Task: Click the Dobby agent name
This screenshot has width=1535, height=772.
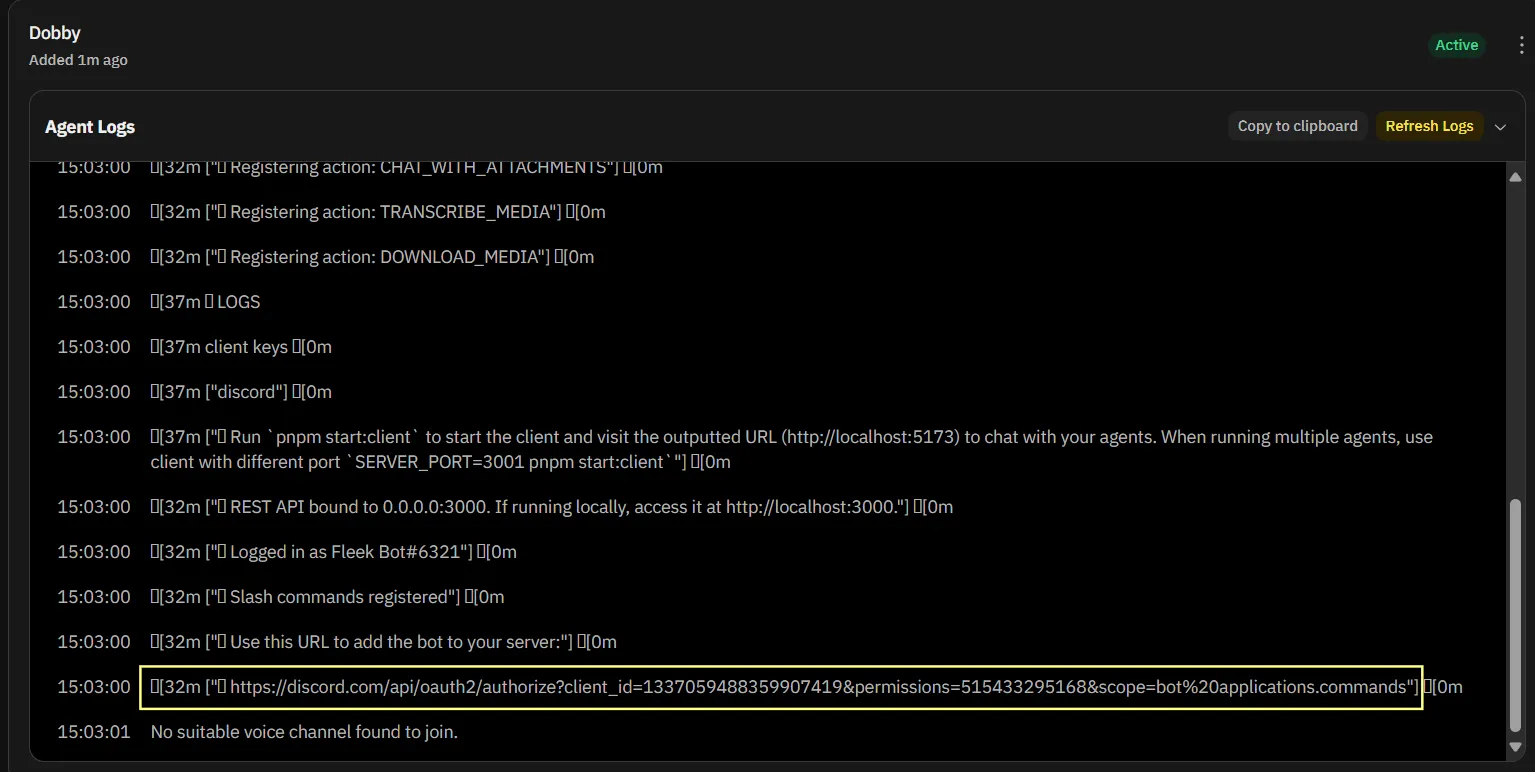Action: 55,34
